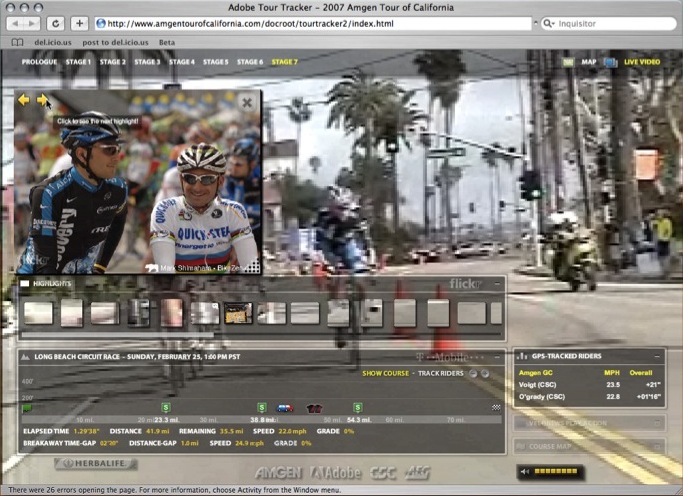This screenshot has height=496, width=683.
Task: Close the photo highlight popup
Action: (x=247, y=102)
